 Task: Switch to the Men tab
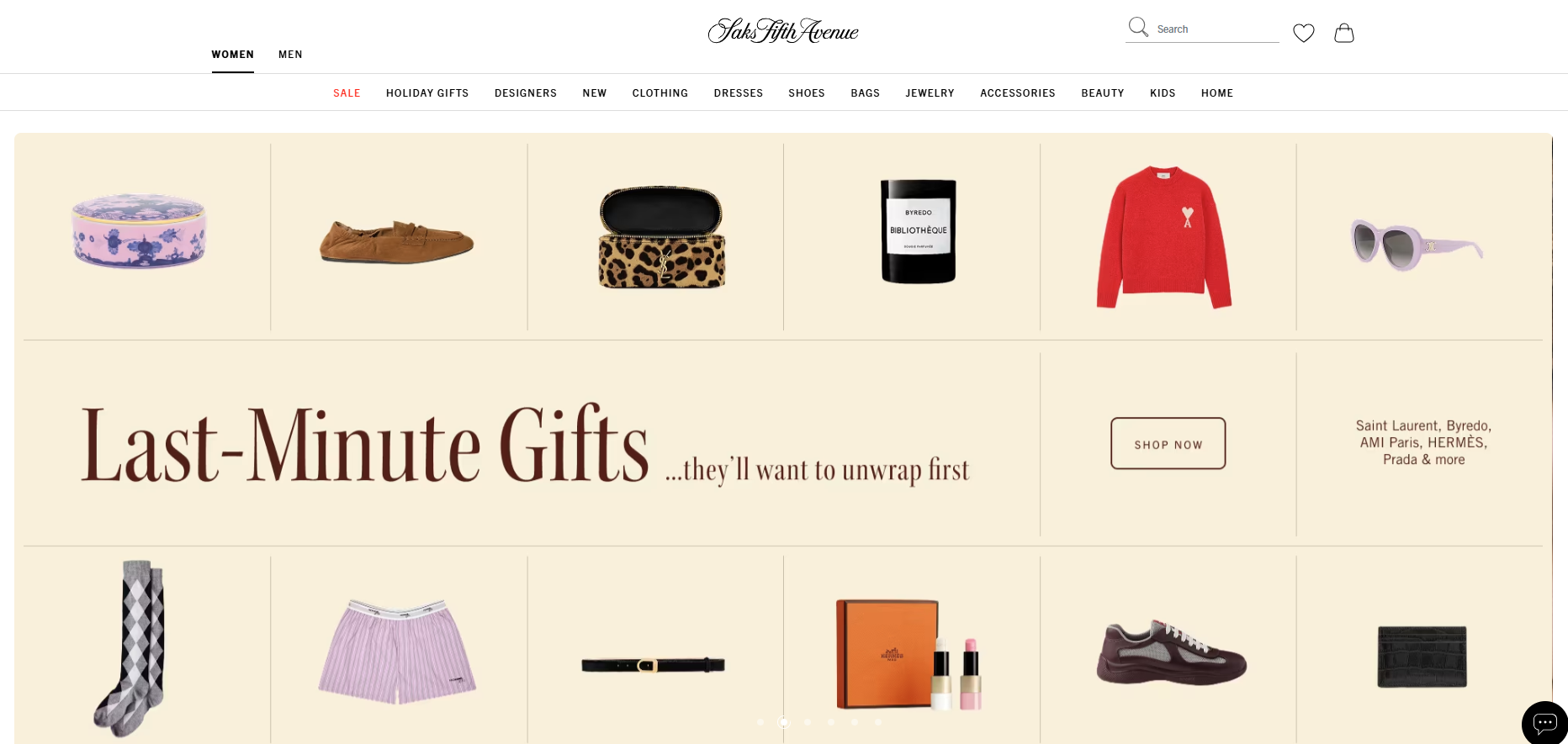point(290,55)
